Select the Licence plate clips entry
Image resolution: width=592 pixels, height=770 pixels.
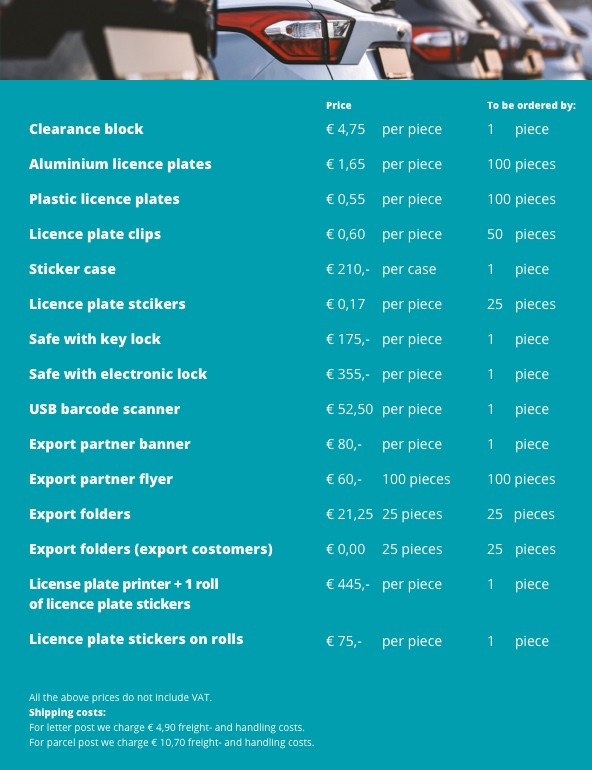click(95, 234)
